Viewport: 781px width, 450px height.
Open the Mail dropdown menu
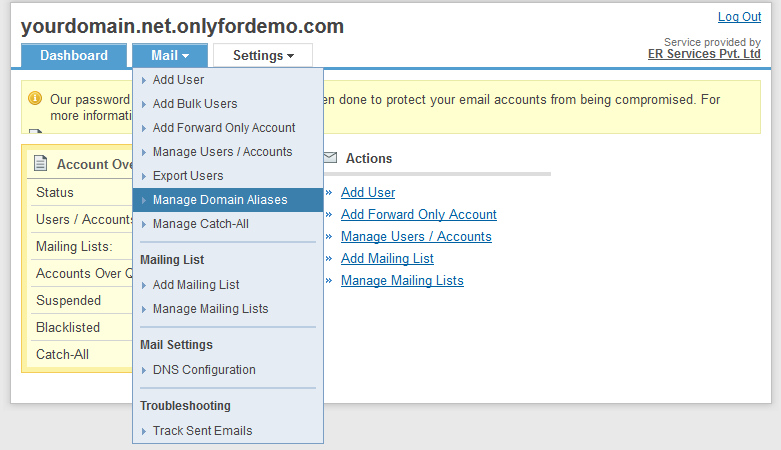click(169, 56)
